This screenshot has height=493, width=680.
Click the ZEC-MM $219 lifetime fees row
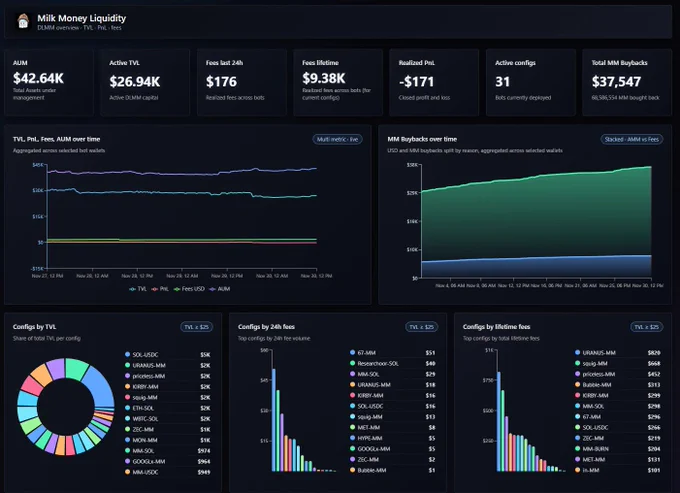click(x=618, y=438)
